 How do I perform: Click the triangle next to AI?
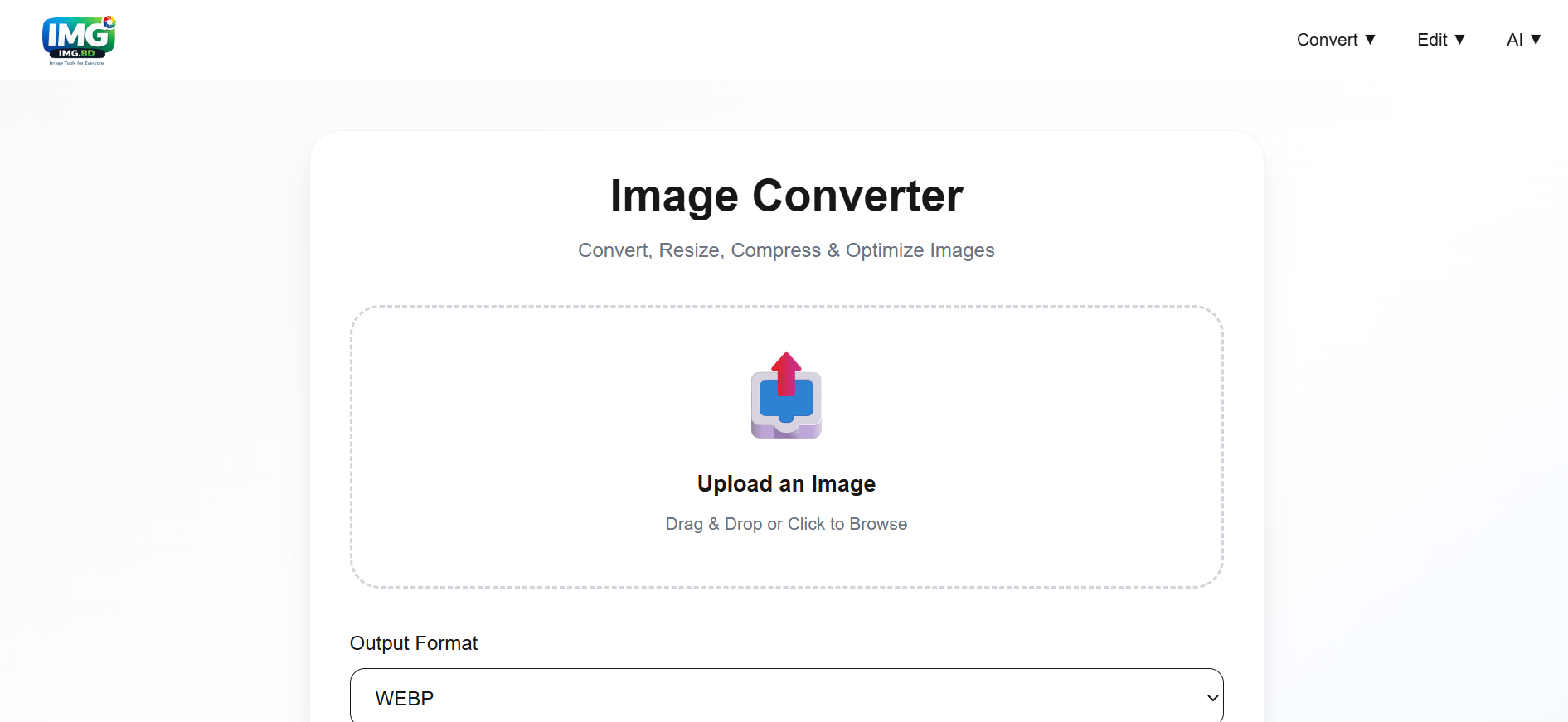click(1536, 40)
